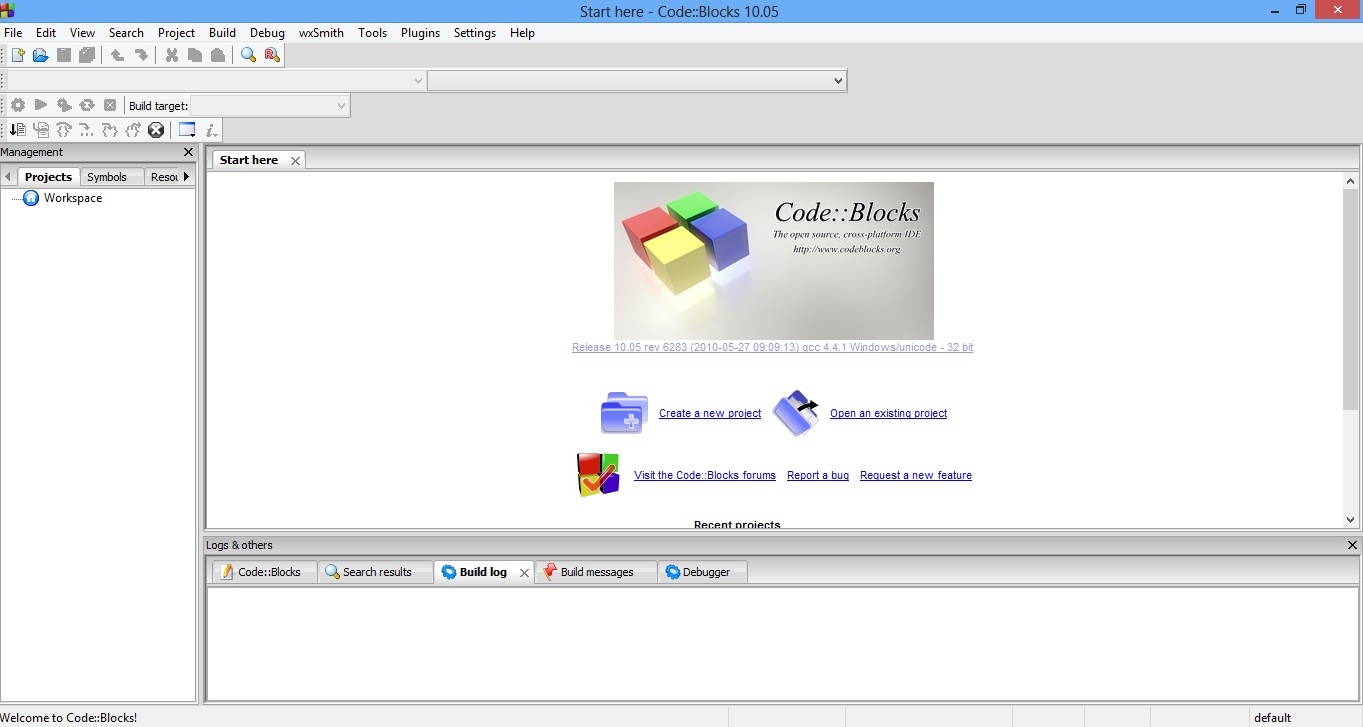
Task: Open the Build menu
Action: (x=222, y=33)
